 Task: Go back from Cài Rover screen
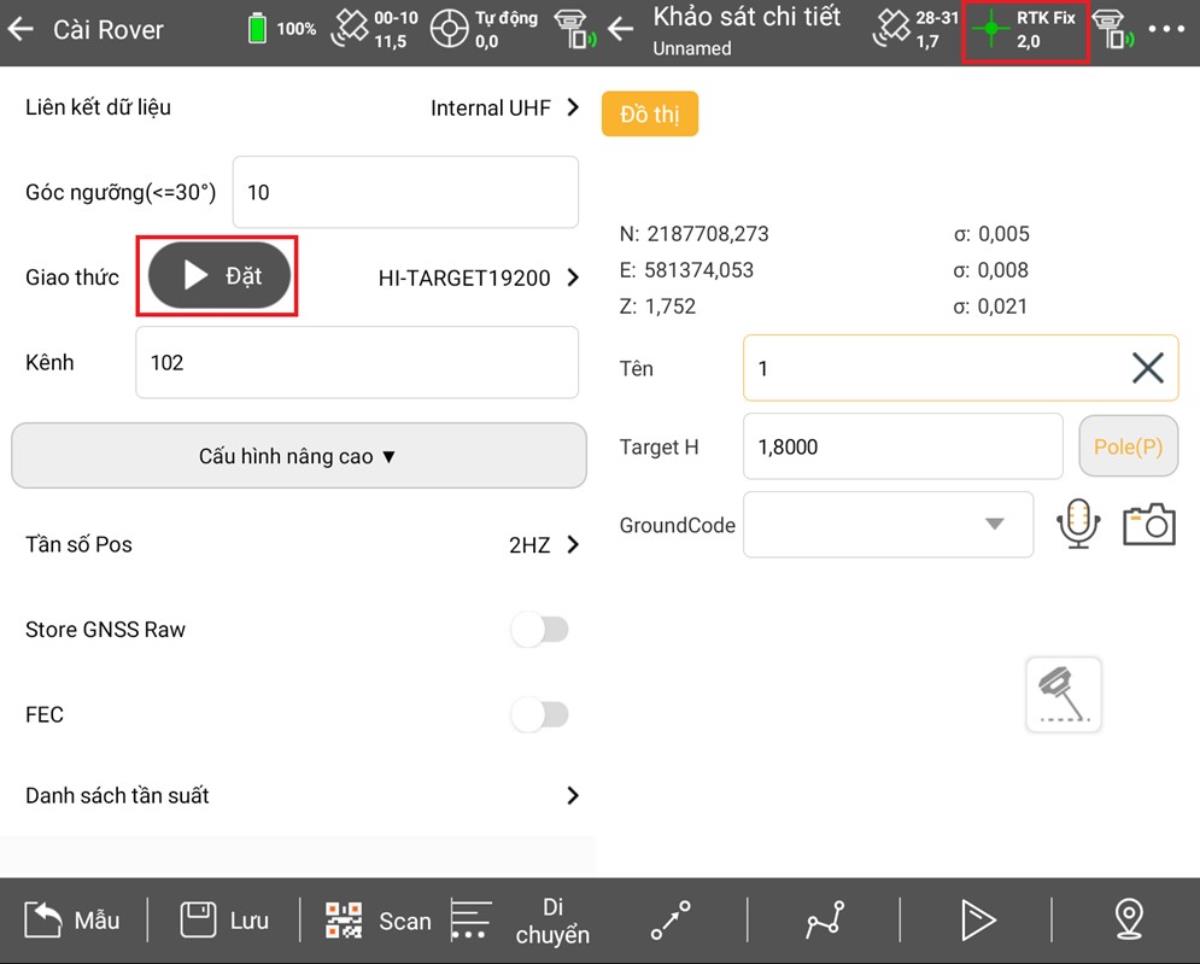coord(21,30)
